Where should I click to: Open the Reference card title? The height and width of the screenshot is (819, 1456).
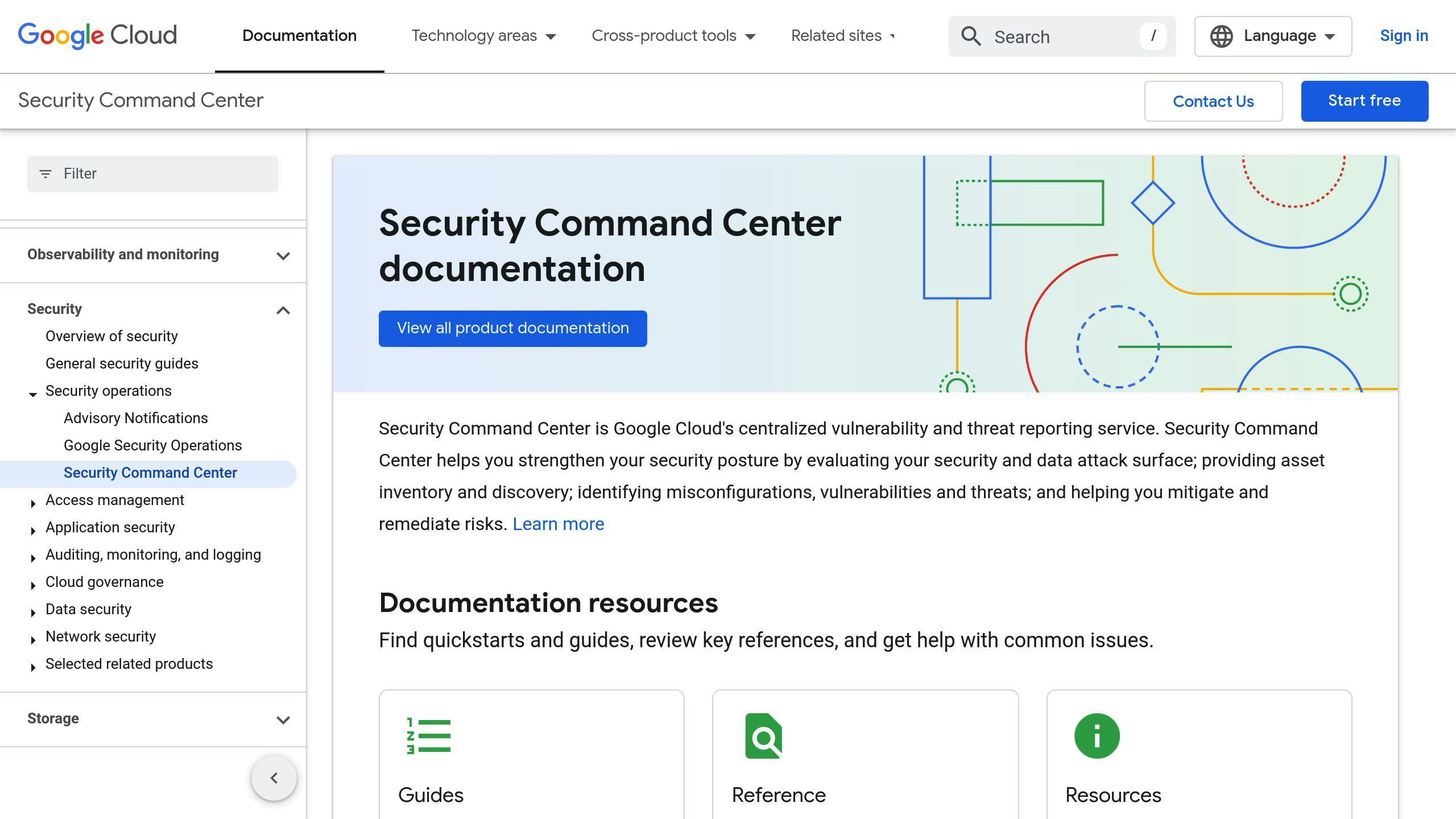(x=778, y=795)
